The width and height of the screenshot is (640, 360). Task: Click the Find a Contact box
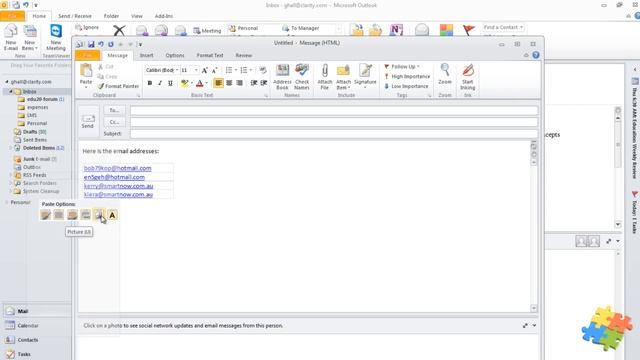point(503,27)
